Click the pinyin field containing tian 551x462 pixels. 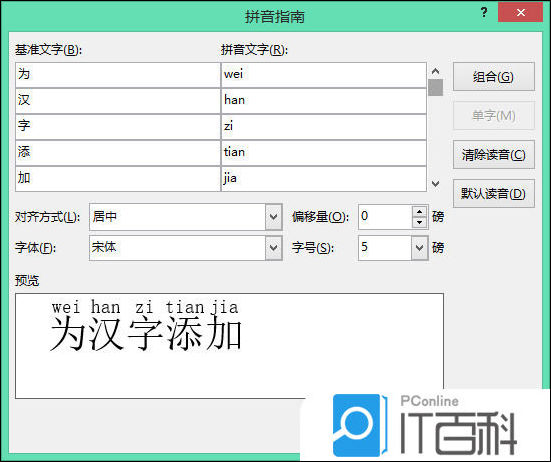[324, 153]
